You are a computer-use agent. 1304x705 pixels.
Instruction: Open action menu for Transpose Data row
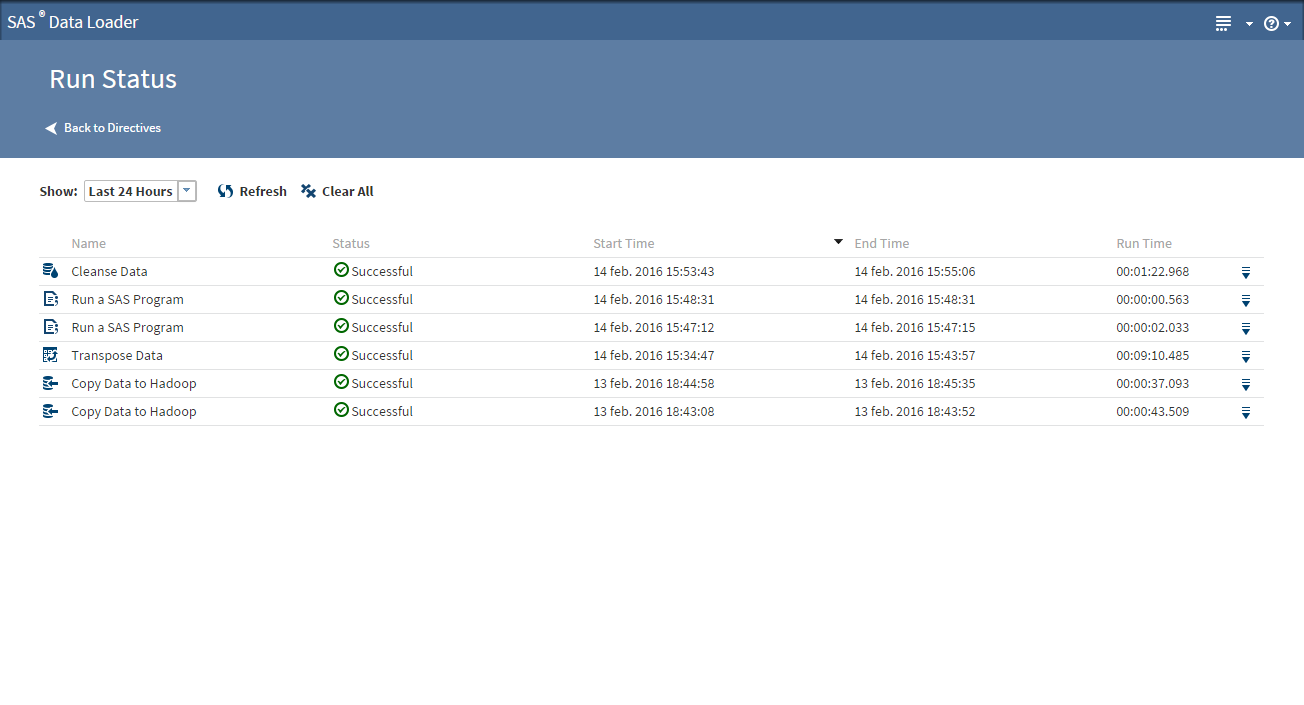[x=1246, y=356]
